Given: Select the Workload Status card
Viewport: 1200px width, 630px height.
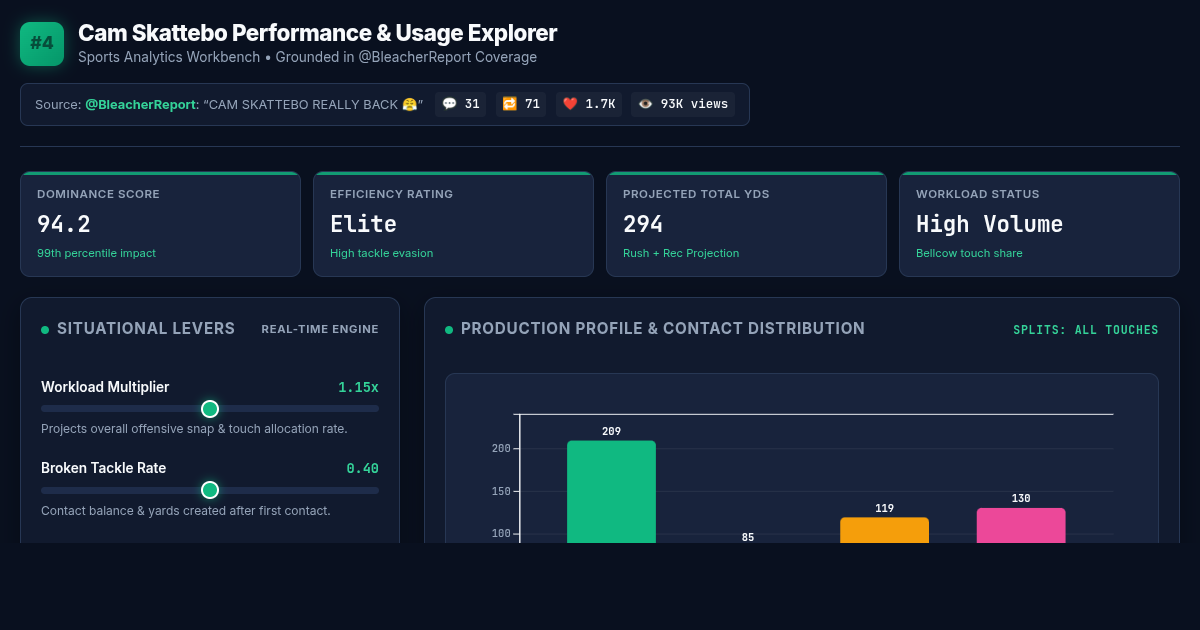Looking at the screenshot, I should click(1039, 224).
